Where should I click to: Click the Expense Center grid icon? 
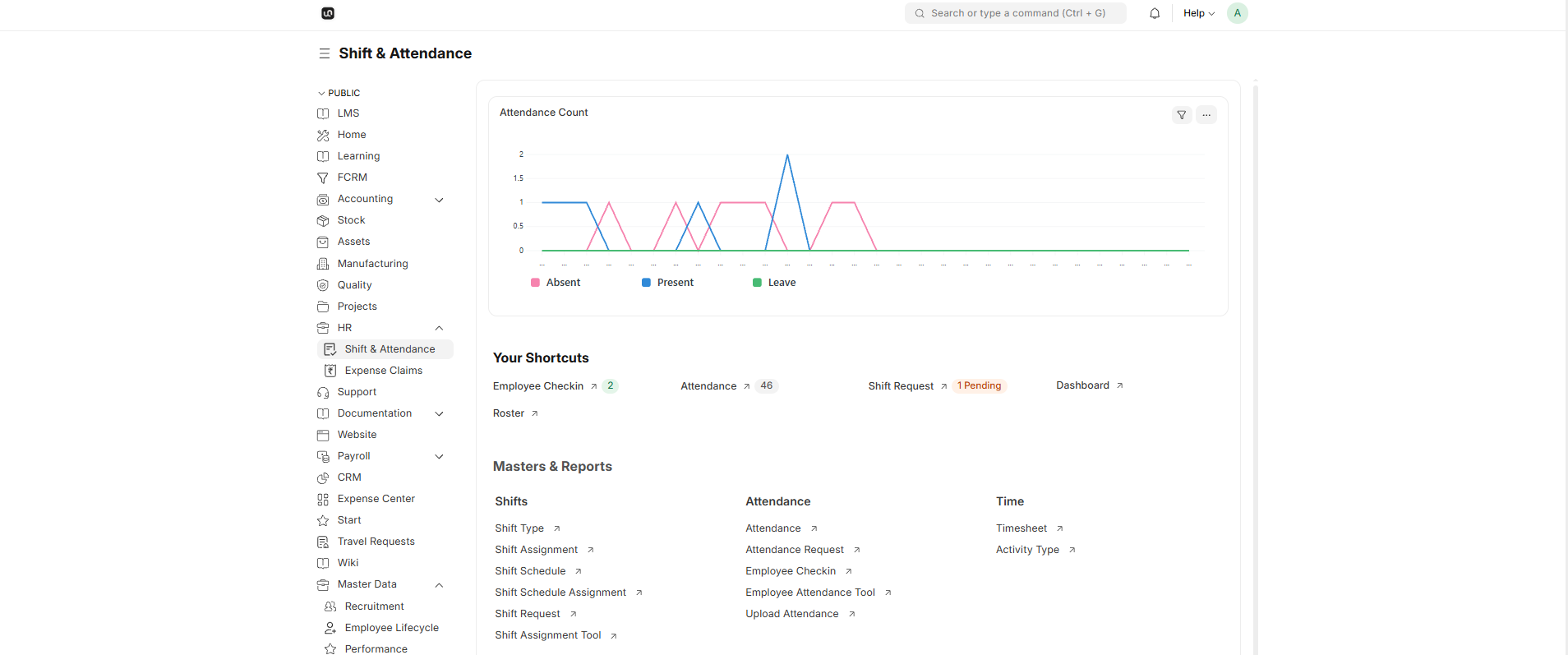click(x=323, y=499)
